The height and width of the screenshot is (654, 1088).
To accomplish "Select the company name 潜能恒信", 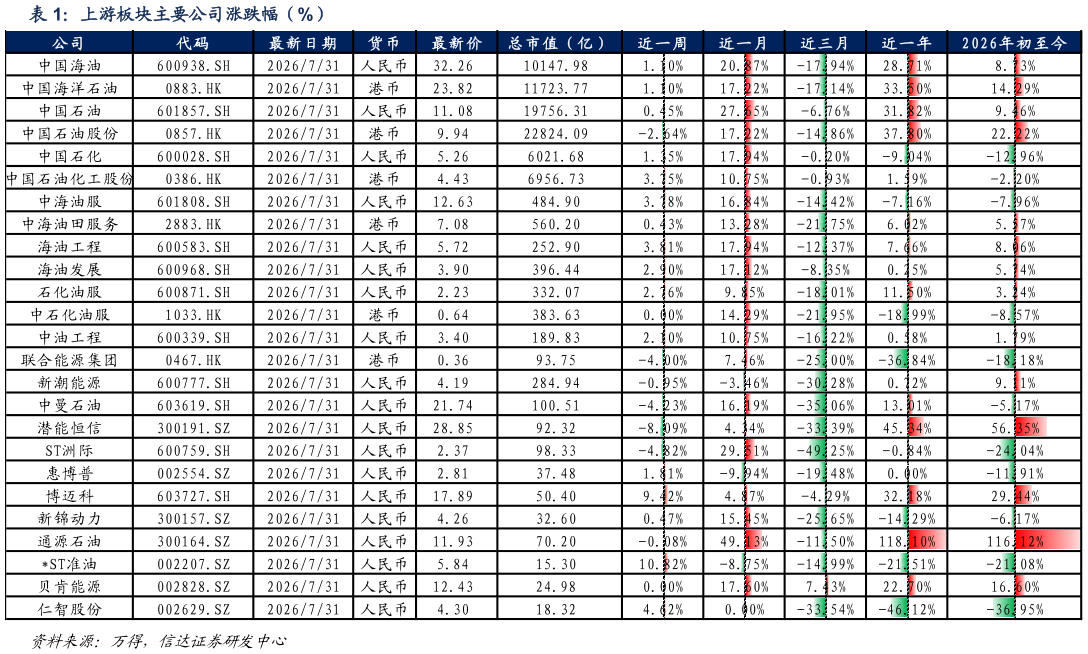I will [x=69, y=428].
